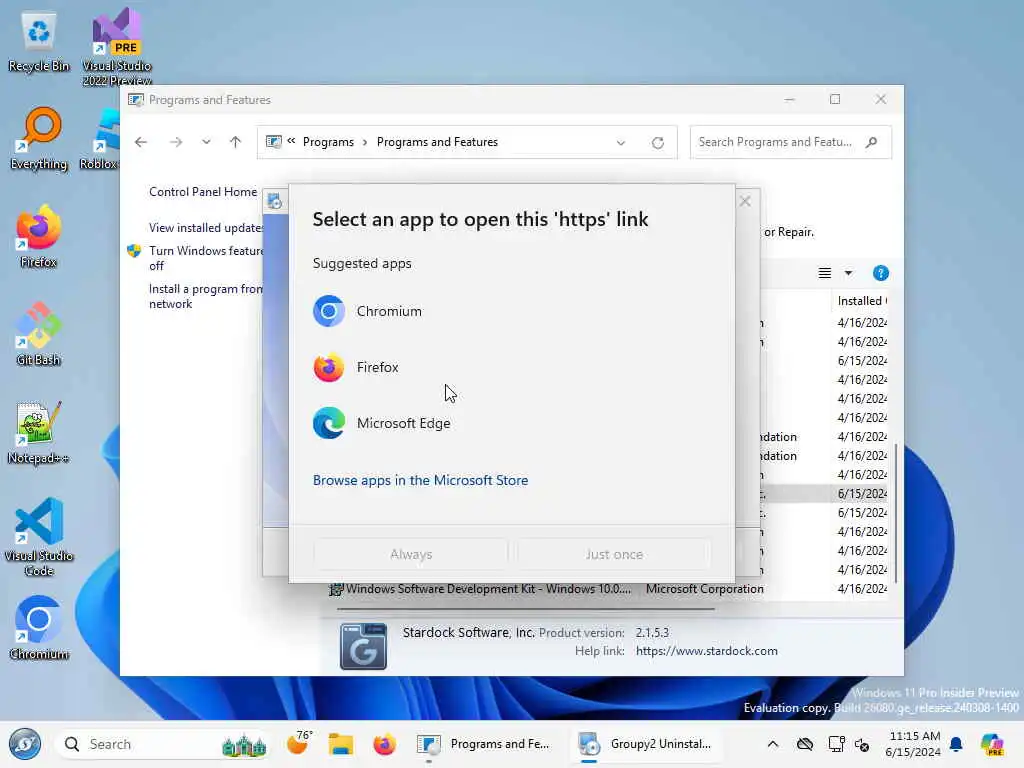Close the Groupy2 uninstaller dialog with X
The image size is (1024, 768).
click(x=745, y=201)
